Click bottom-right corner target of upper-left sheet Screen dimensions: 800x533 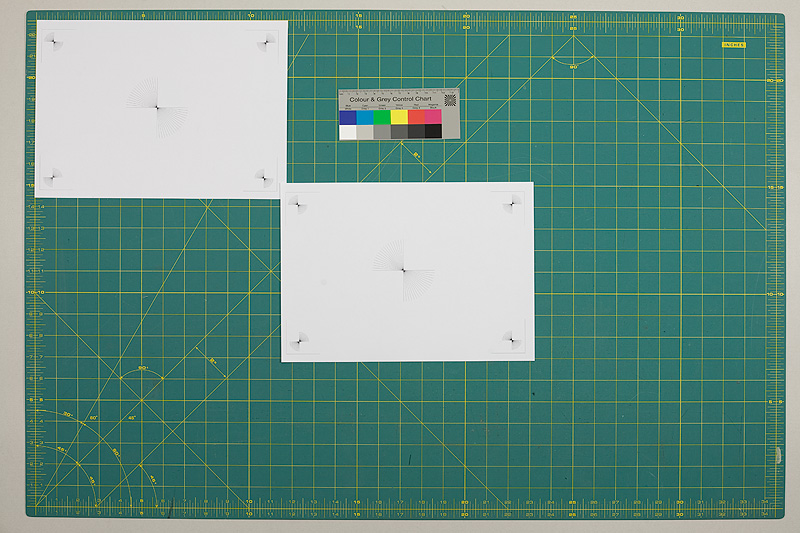tap(264, 178)
